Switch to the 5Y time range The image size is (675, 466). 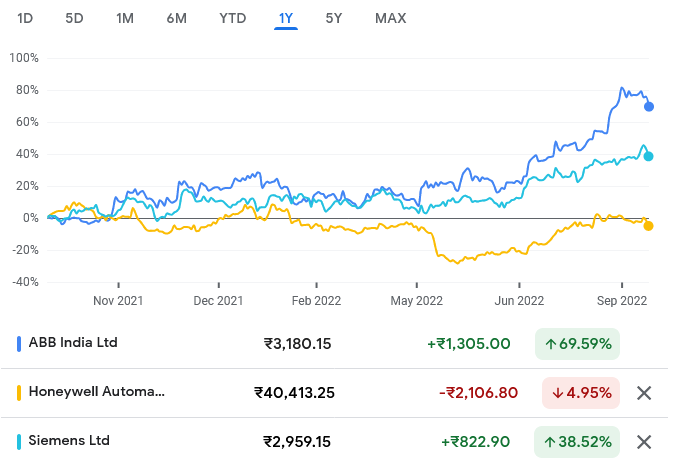pos(336,18)
